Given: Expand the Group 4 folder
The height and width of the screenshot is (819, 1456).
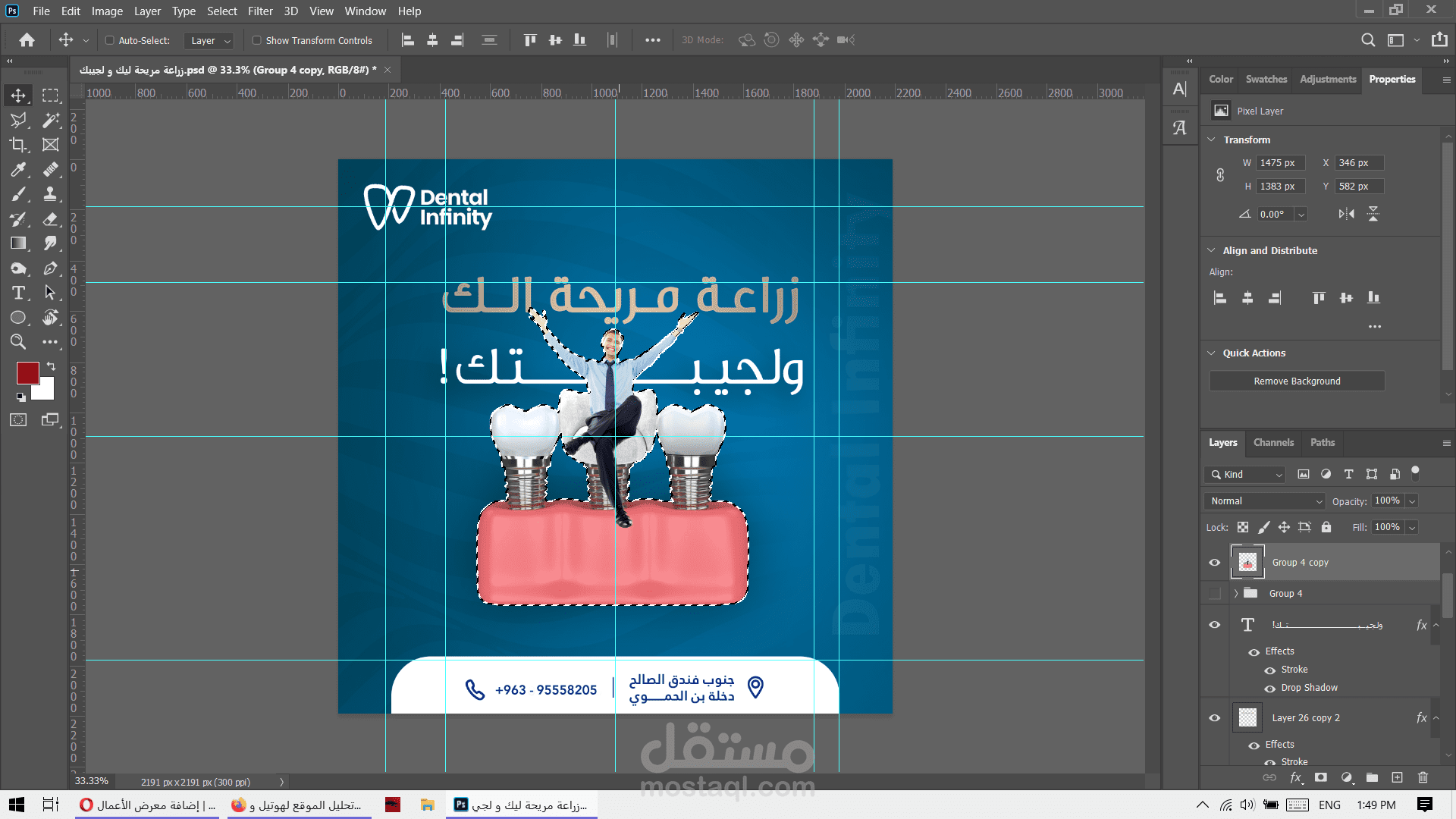Looking at the screenshot, I should (1235, 594).
